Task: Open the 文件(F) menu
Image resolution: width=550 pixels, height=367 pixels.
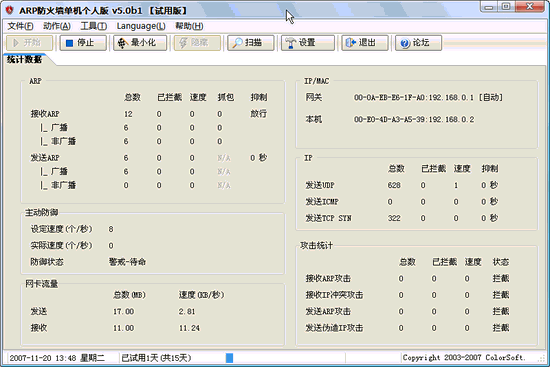Action: point(20,26)
